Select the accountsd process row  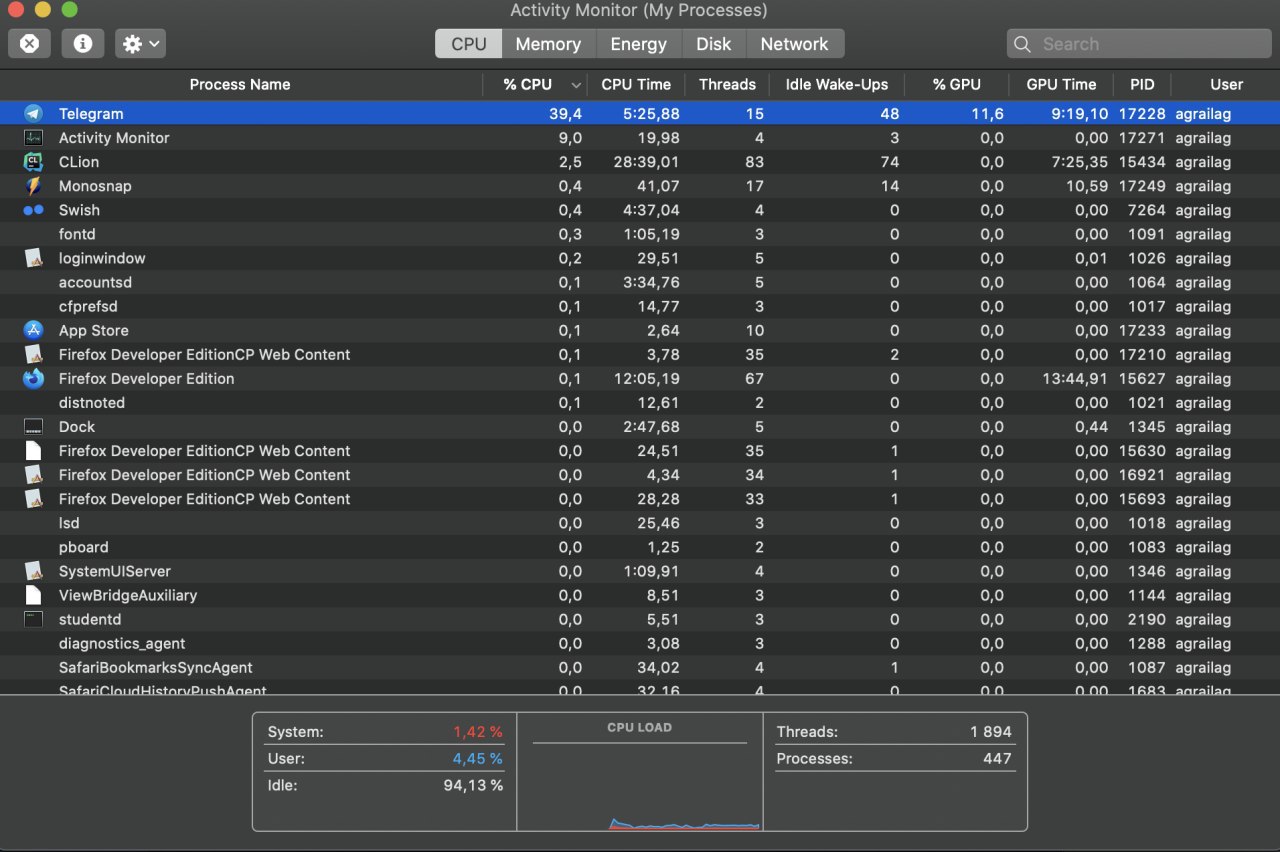(x=640, y=282)
